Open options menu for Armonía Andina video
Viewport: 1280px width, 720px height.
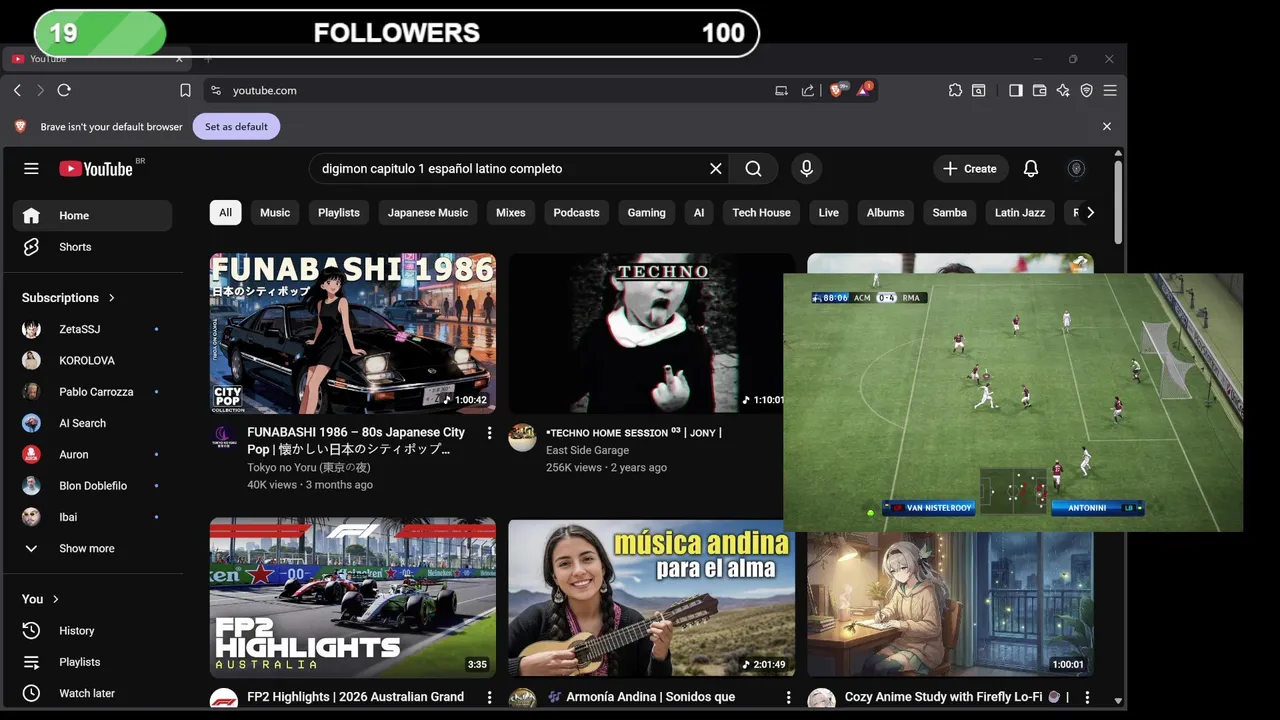tap(788, 697)
